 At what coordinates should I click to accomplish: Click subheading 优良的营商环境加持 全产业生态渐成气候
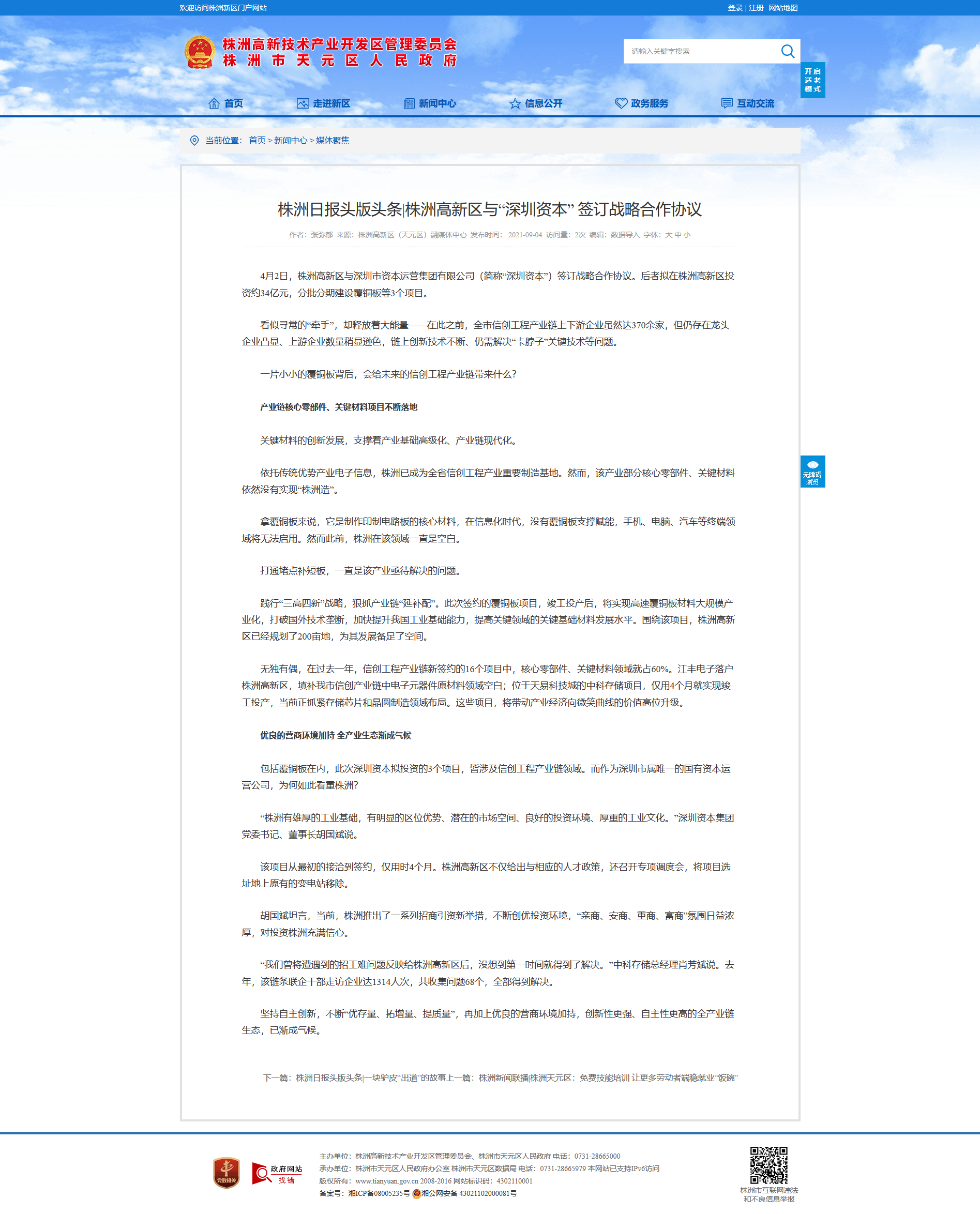click(335, 735)
